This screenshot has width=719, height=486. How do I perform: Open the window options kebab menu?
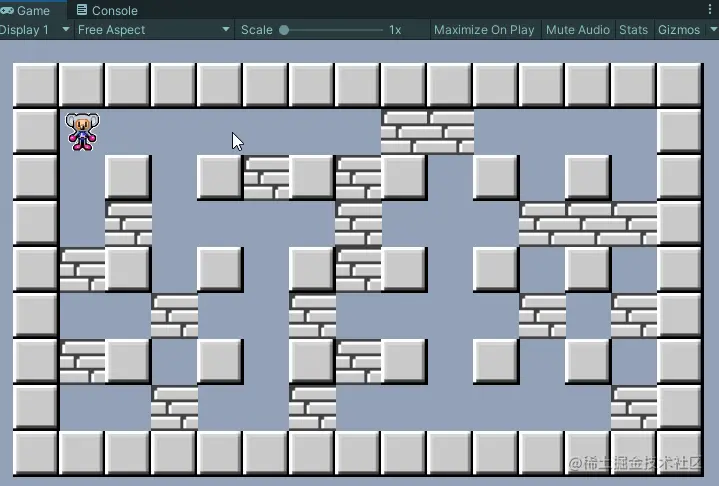[710, 9]
